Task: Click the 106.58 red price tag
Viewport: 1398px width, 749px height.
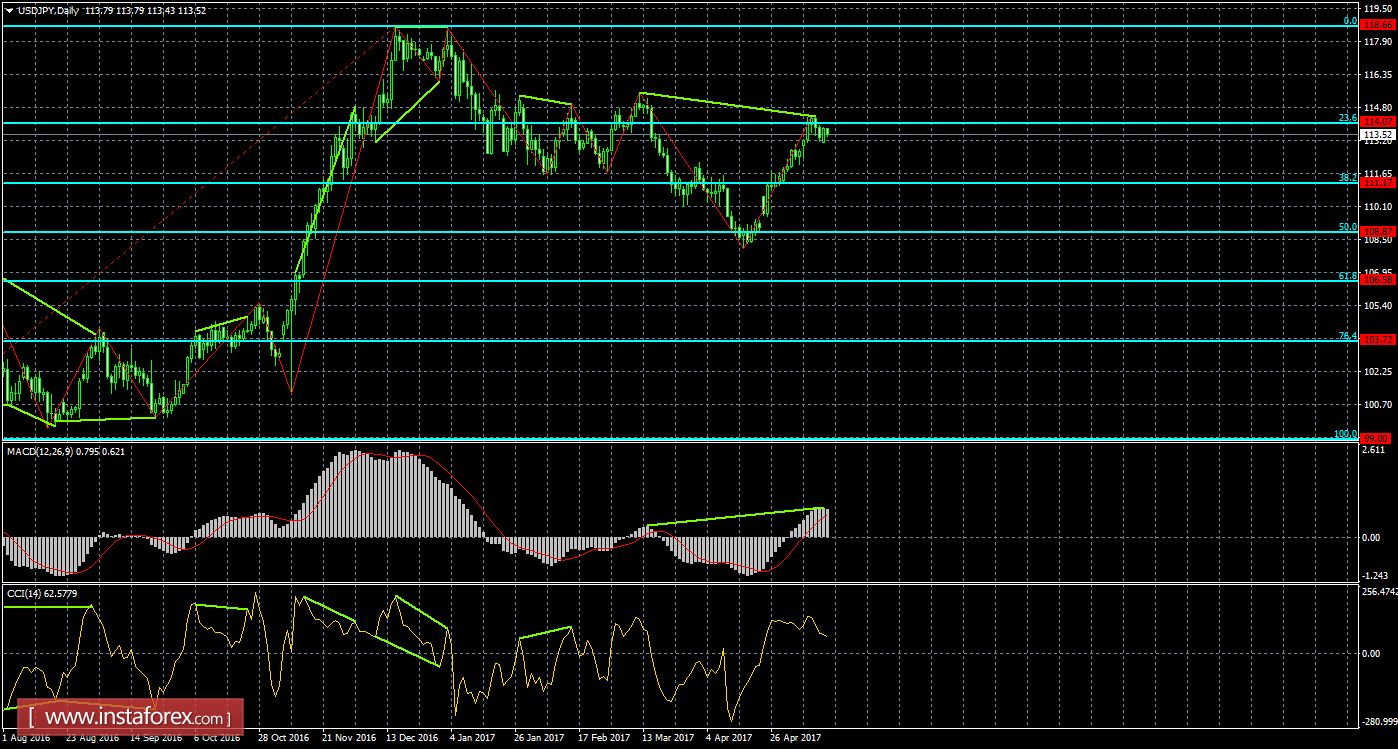Action: [x=1379, y=280]
